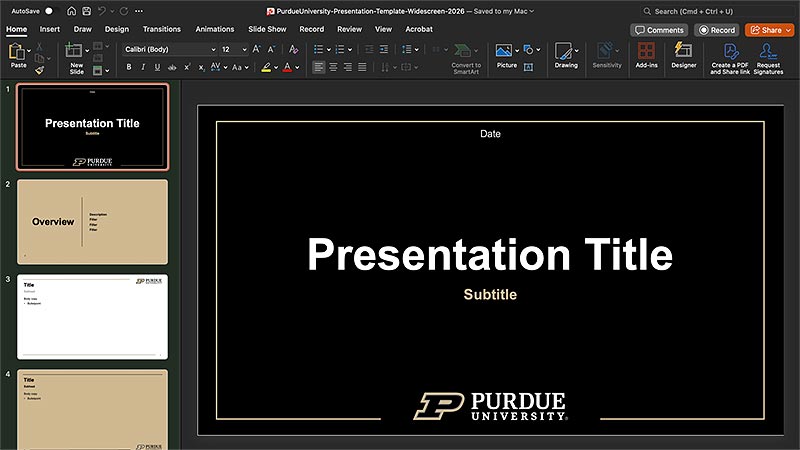Open the Draw tab
Screen dimensions: 800x450
pyautogui.click(x=83, y=29)
